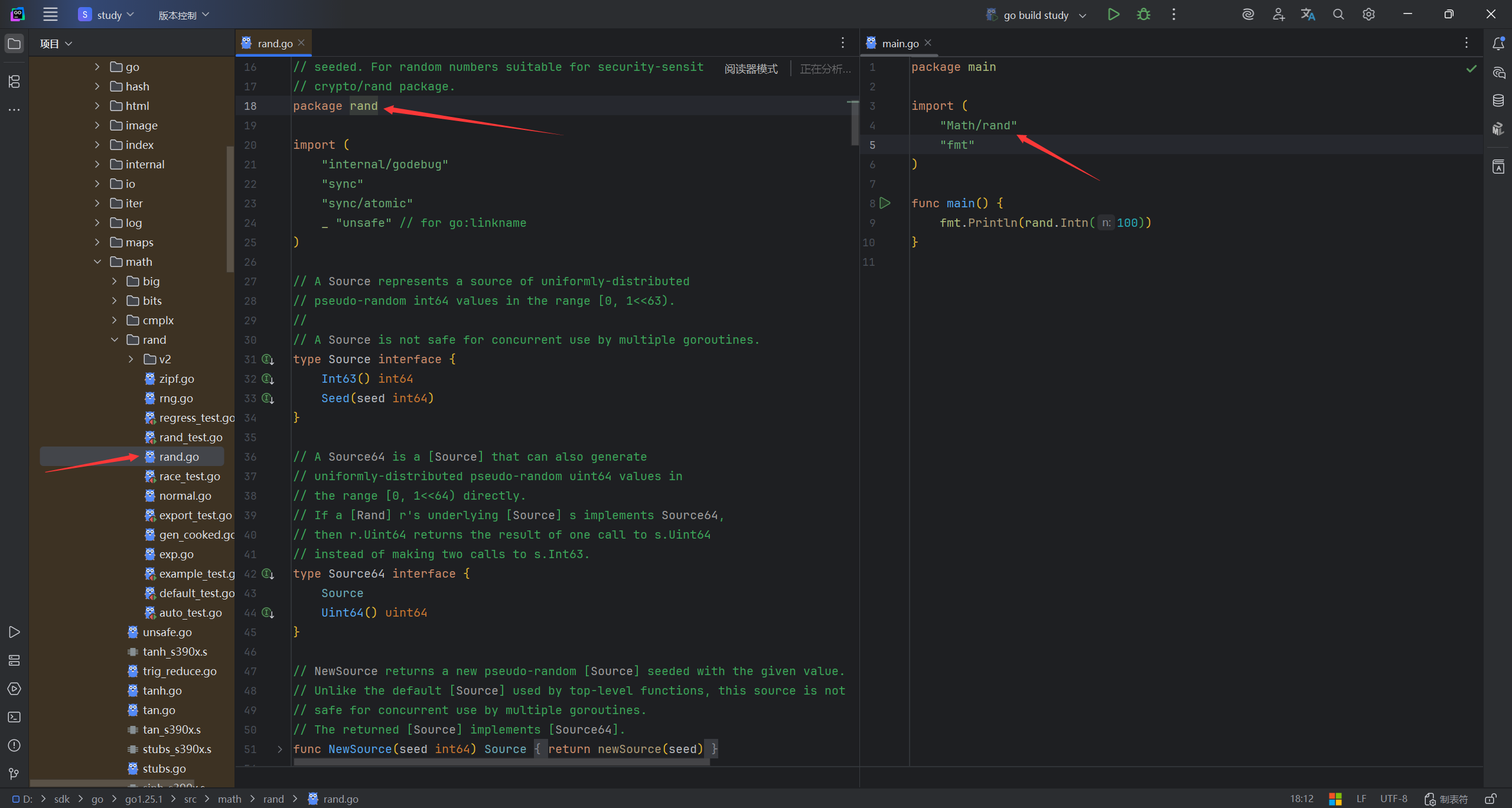Toggle Reader Mode for rand.go
The width and height of the screenshot is (1512, 808).
pos(751,69)
